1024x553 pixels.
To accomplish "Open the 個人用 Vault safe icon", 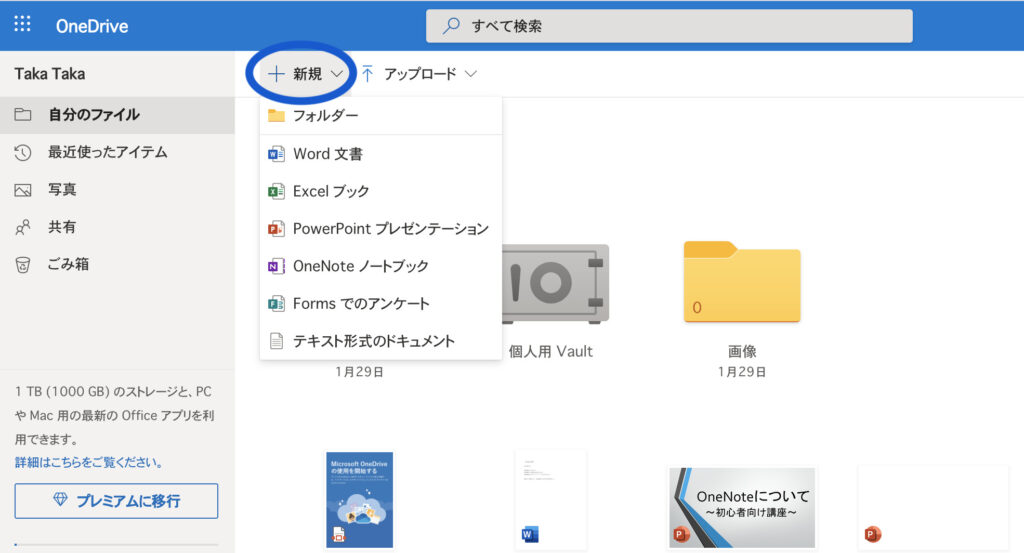I will 555,284.
